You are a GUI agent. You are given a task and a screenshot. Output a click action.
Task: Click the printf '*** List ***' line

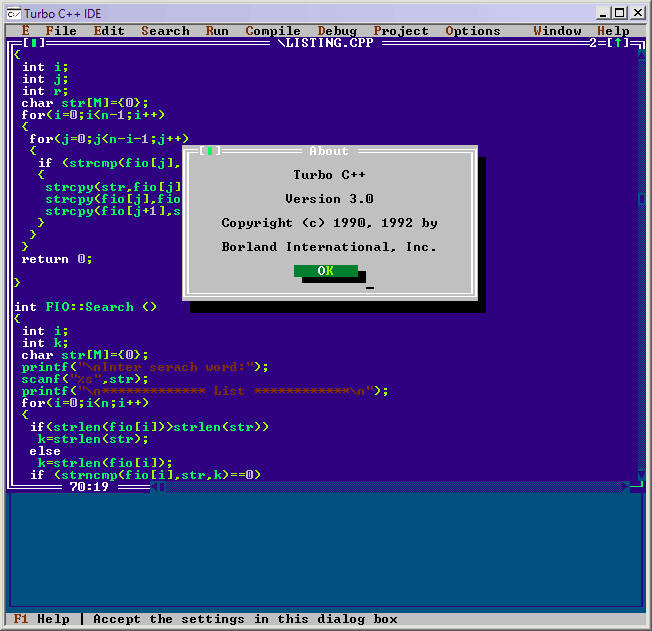205,391
